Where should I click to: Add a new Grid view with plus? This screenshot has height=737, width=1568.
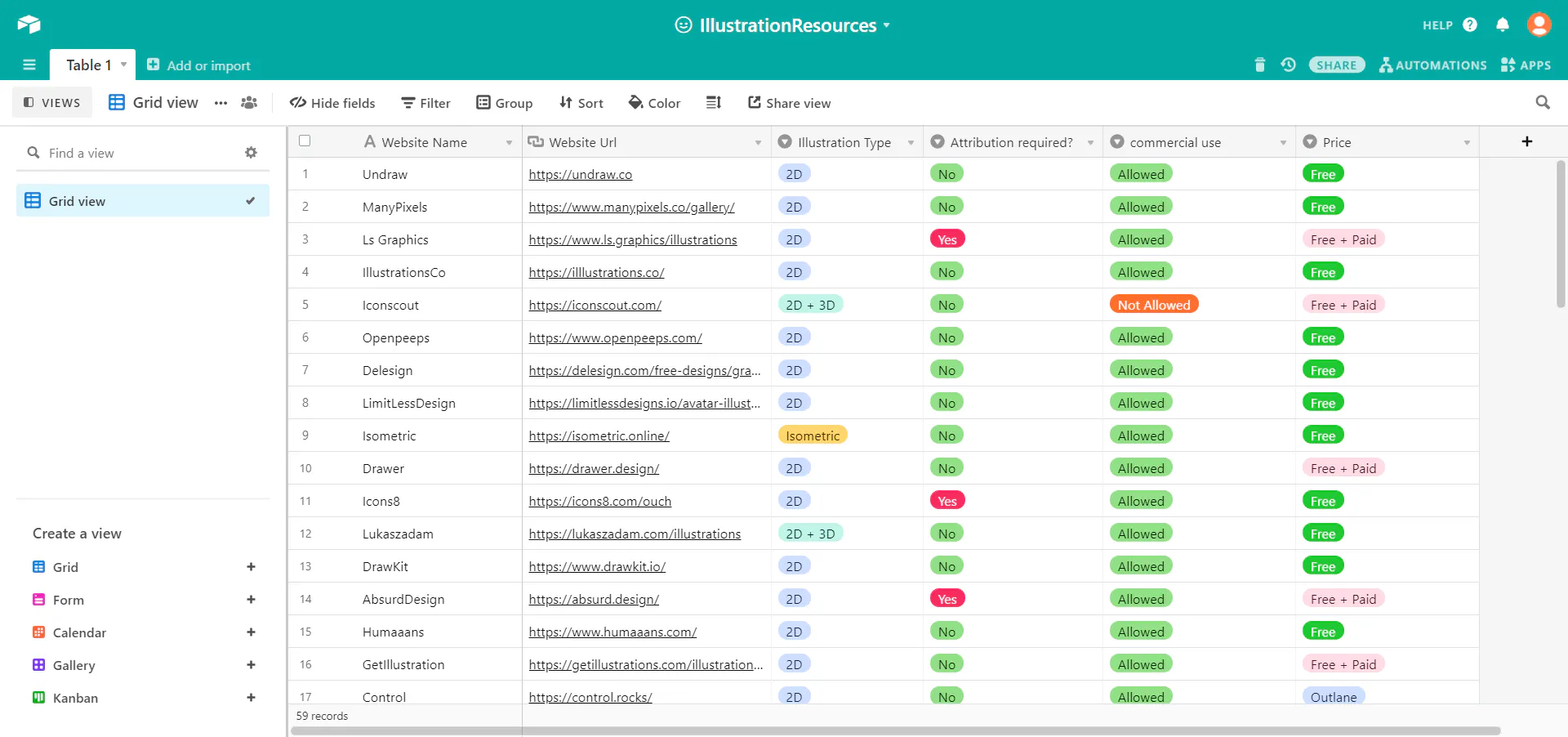coord(251,567)
